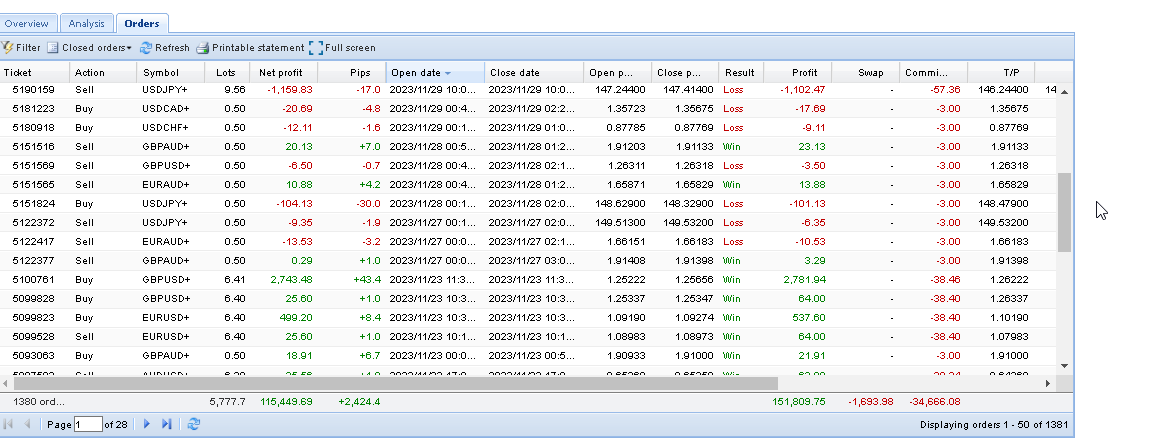Click the vertical scrollbar thumb
This screenshot has height=441, width=1152.
click(1064, 210)
